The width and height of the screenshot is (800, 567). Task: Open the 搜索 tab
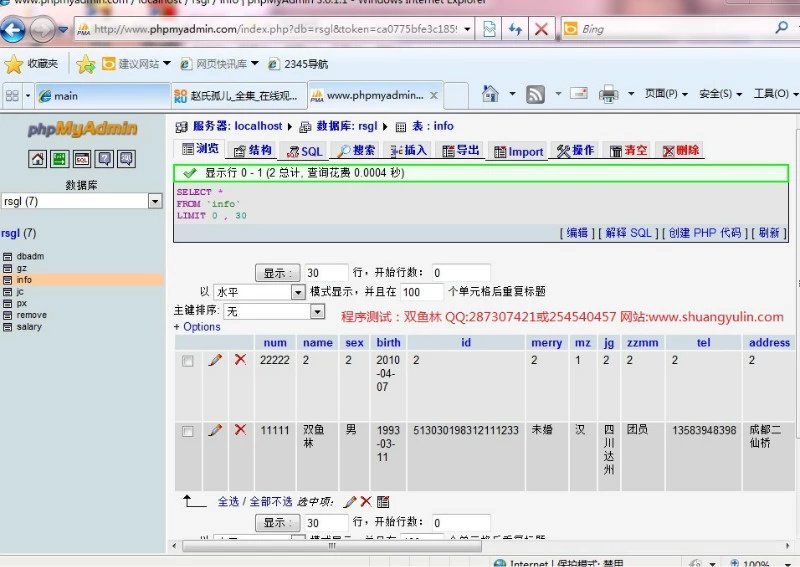[357, 151]
